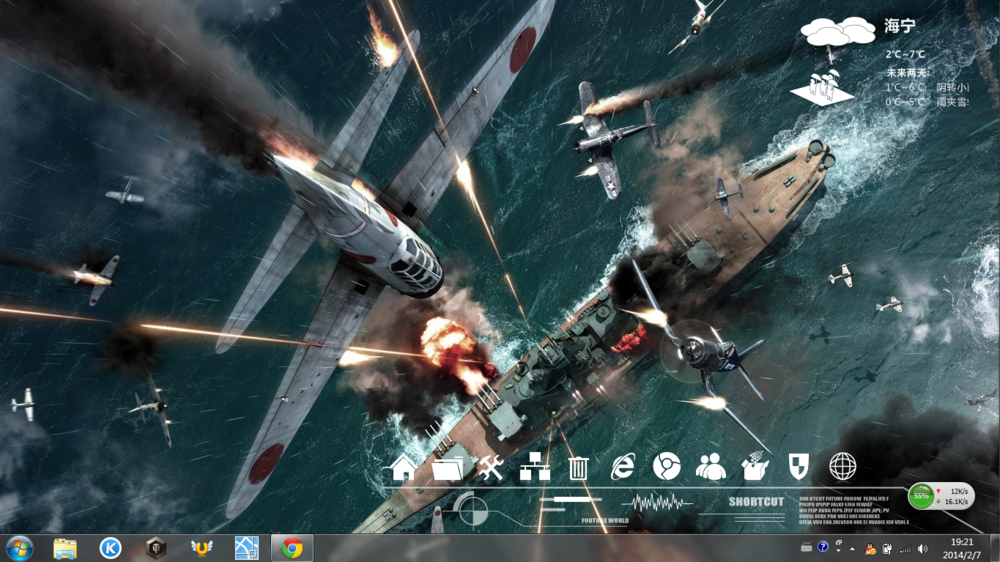Open the blue help question mark icon
Image resolution: width=1000 pixels, height=562 pixels.
point(823,547)
